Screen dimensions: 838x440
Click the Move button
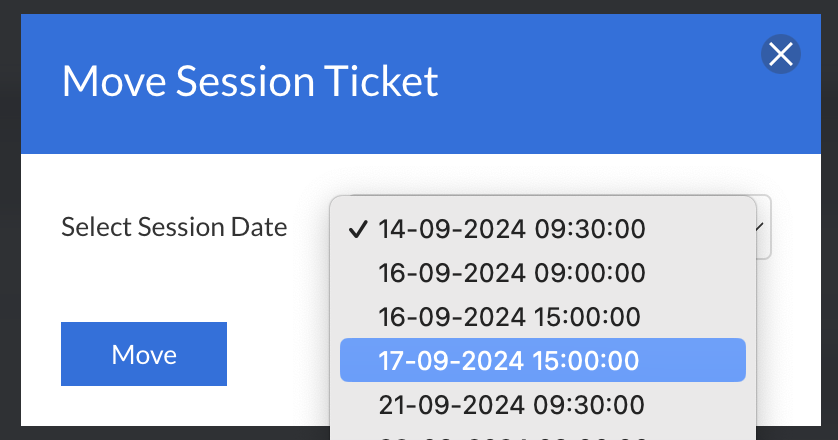tap(144, 354)
